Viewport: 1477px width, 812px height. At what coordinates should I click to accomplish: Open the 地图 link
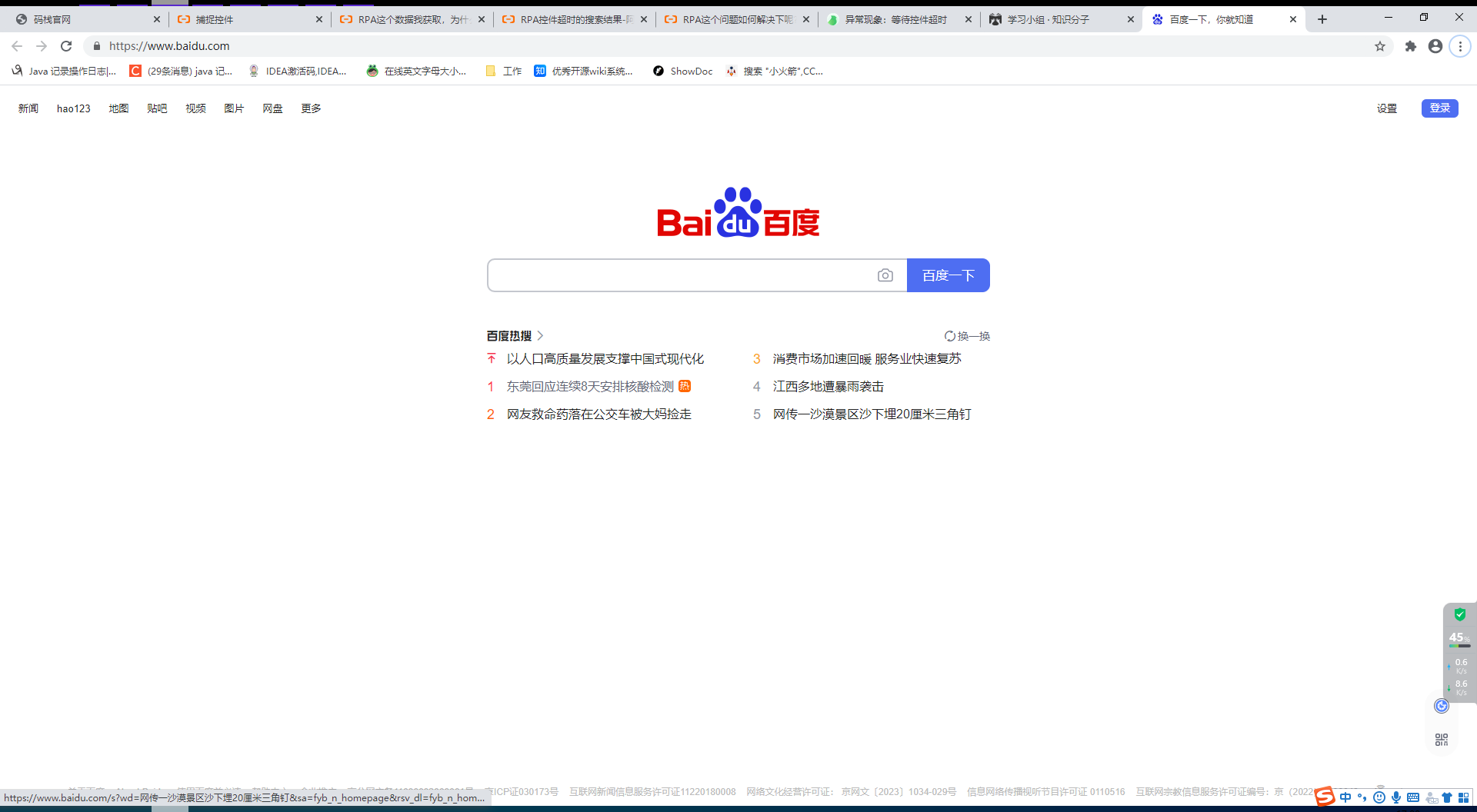point(118,108)
